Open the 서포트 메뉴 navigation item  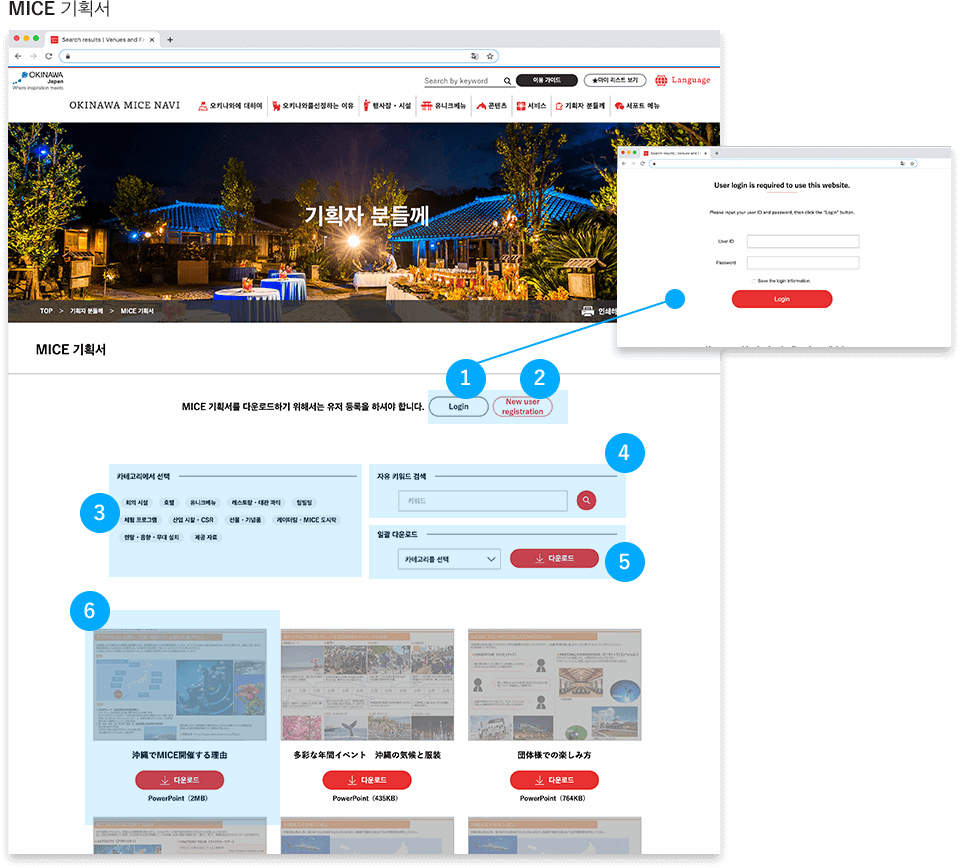point(637,105)
